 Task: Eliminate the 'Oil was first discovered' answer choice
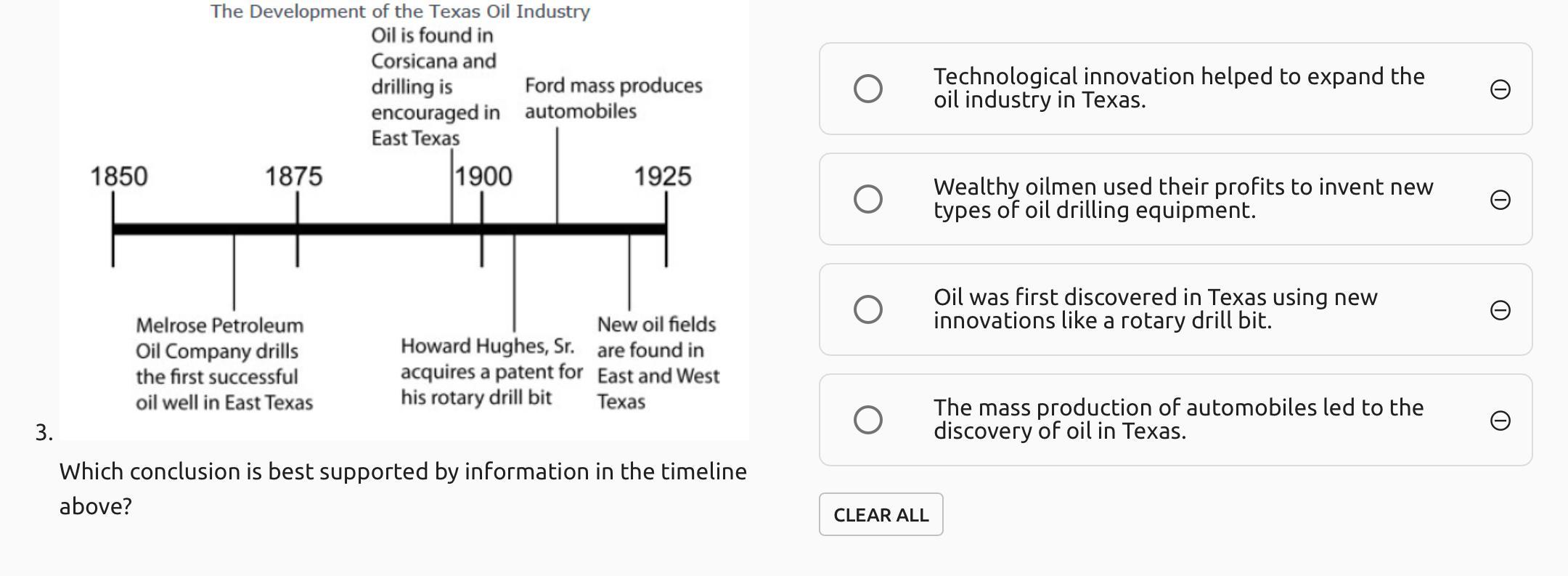pos(1500,310)
